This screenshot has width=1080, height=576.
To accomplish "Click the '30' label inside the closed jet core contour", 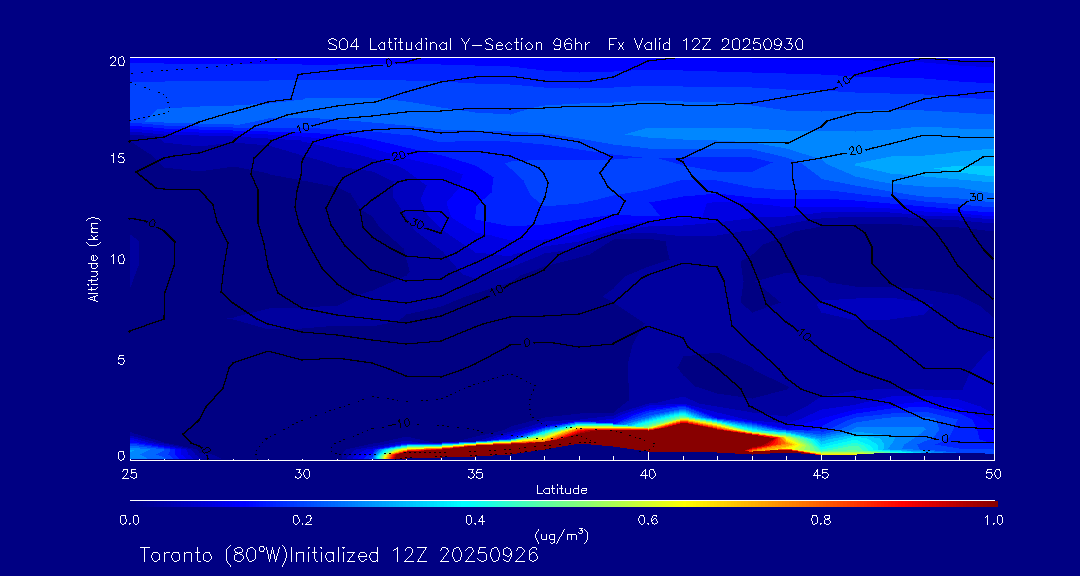I will point(415,223).
